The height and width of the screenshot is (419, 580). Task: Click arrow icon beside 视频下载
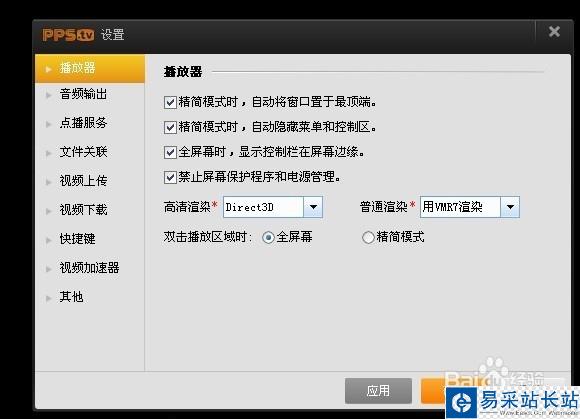(x=48, y=211)
